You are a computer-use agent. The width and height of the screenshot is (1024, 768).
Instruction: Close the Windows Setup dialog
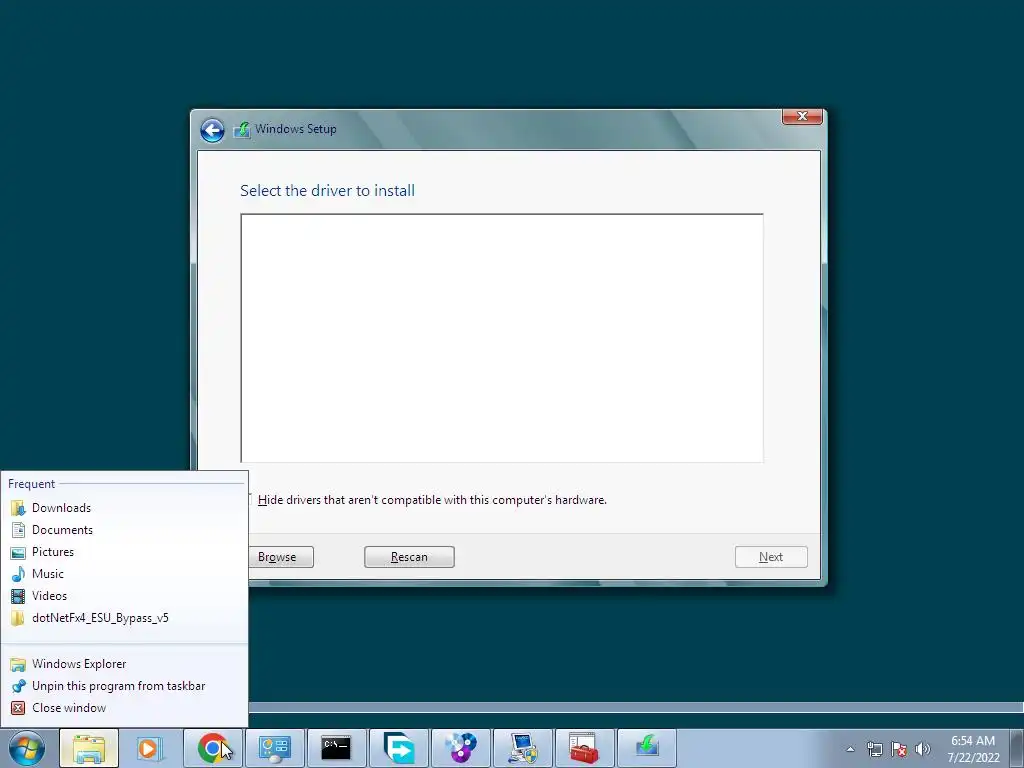[802, 116]
